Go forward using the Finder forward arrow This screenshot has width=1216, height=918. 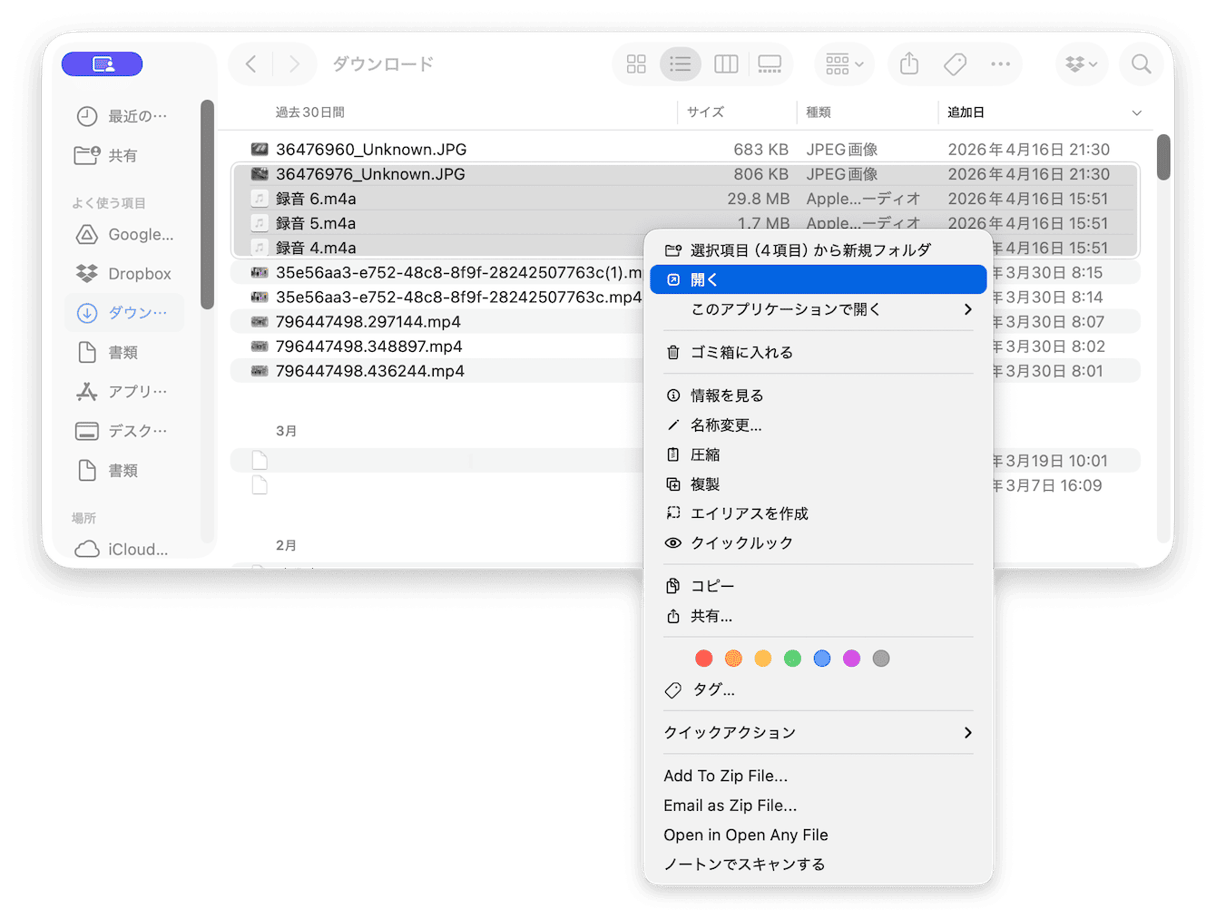294,64
